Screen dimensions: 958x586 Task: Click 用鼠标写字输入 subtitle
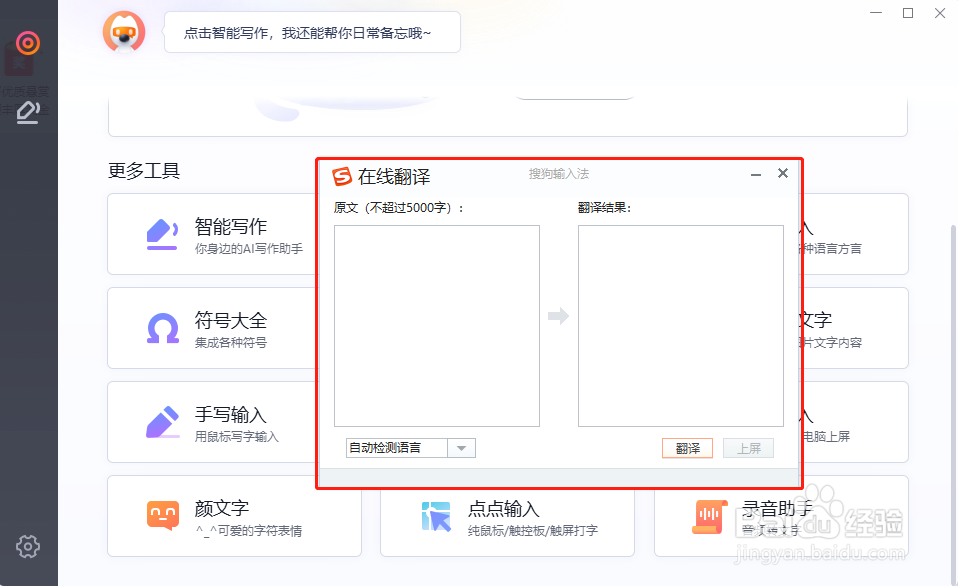pos(236,437)
